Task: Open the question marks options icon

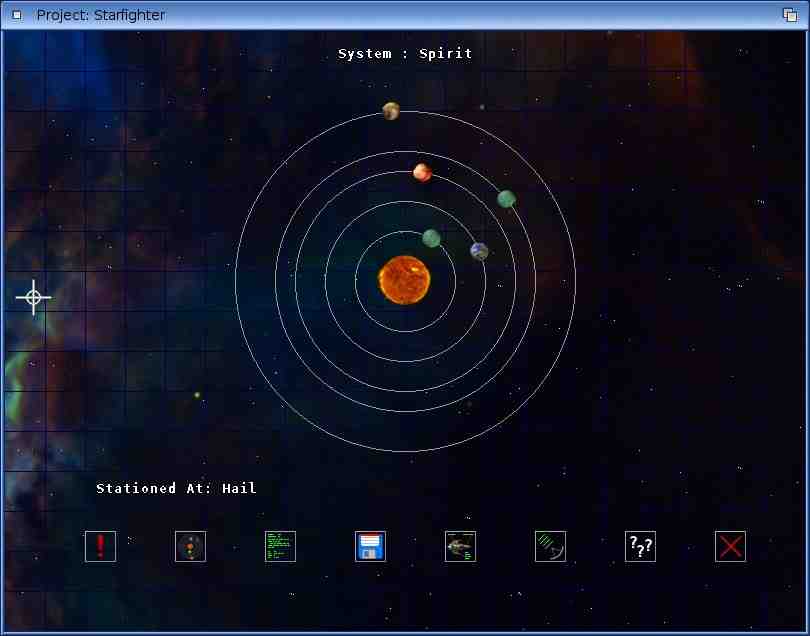Action: click(640, 546)
